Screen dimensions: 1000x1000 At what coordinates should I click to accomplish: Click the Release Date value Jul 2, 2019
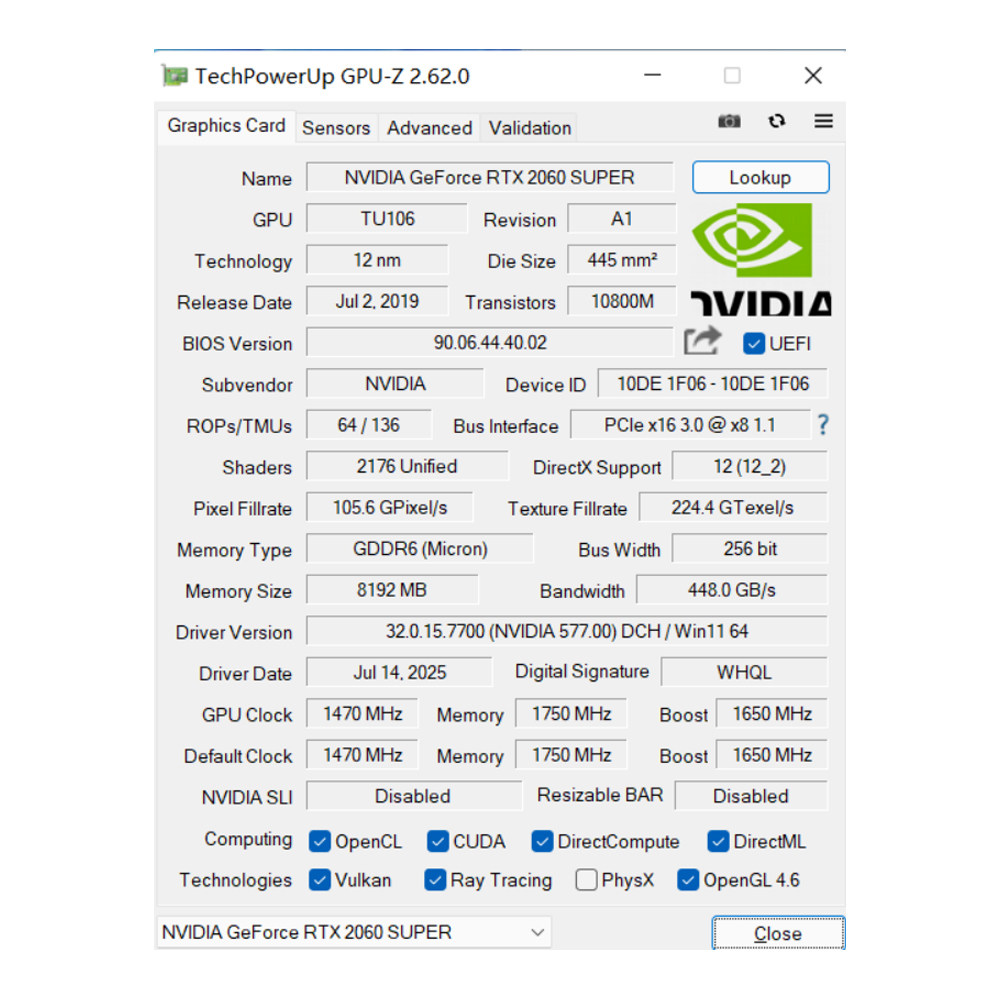click(377, 301)
